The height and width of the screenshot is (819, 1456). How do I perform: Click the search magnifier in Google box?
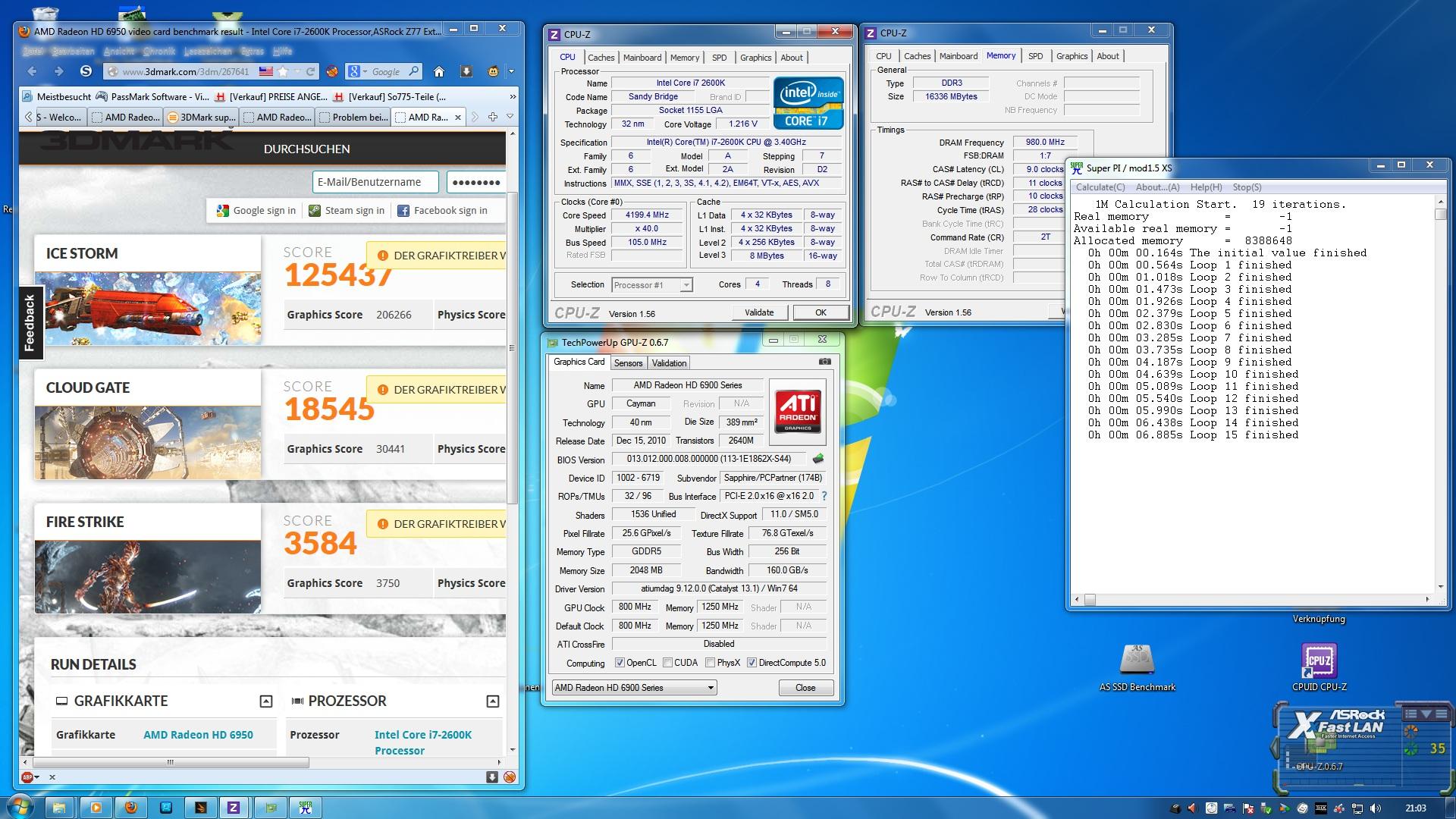point(413,71)
